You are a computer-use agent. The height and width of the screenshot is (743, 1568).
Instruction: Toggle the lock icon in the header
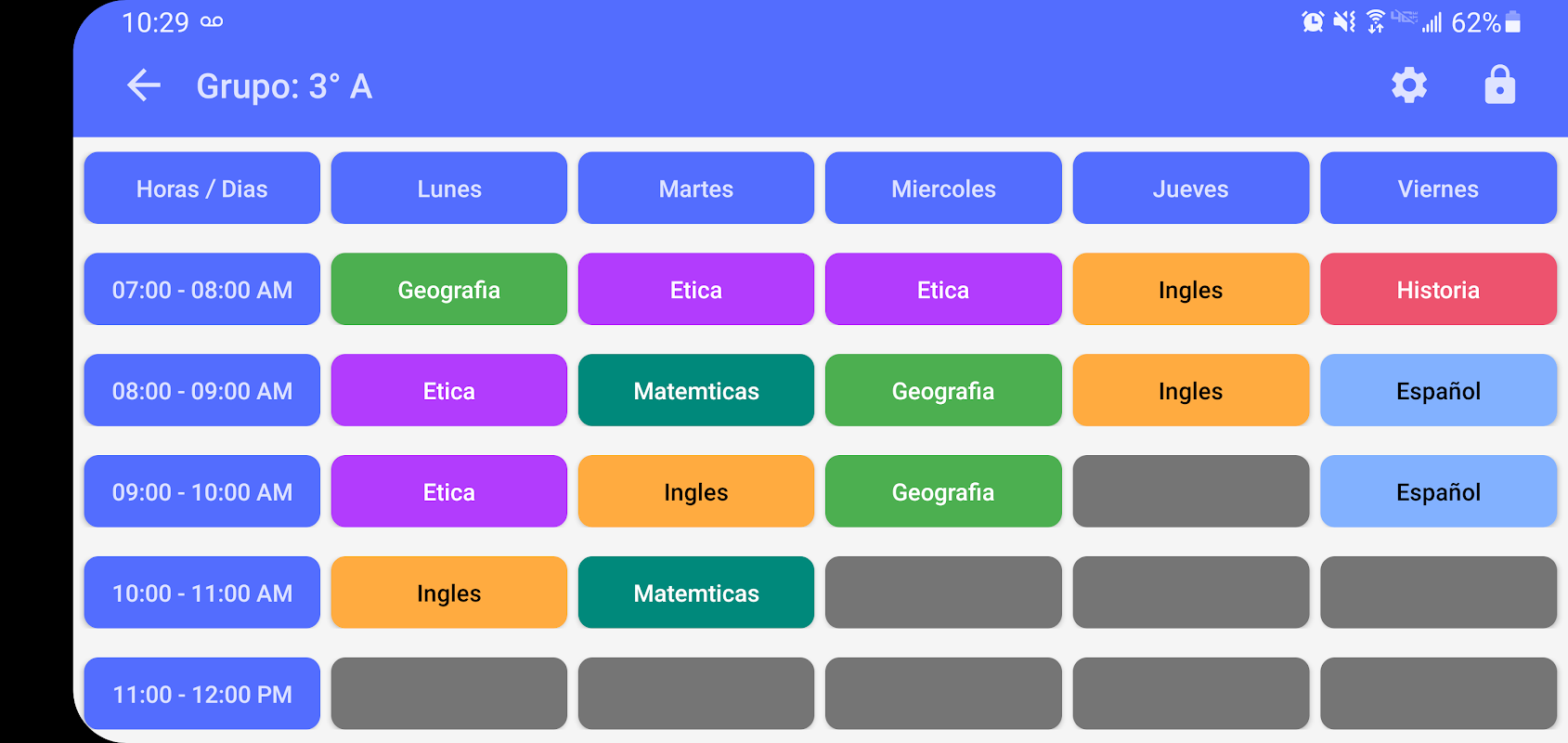[1499, 85]
